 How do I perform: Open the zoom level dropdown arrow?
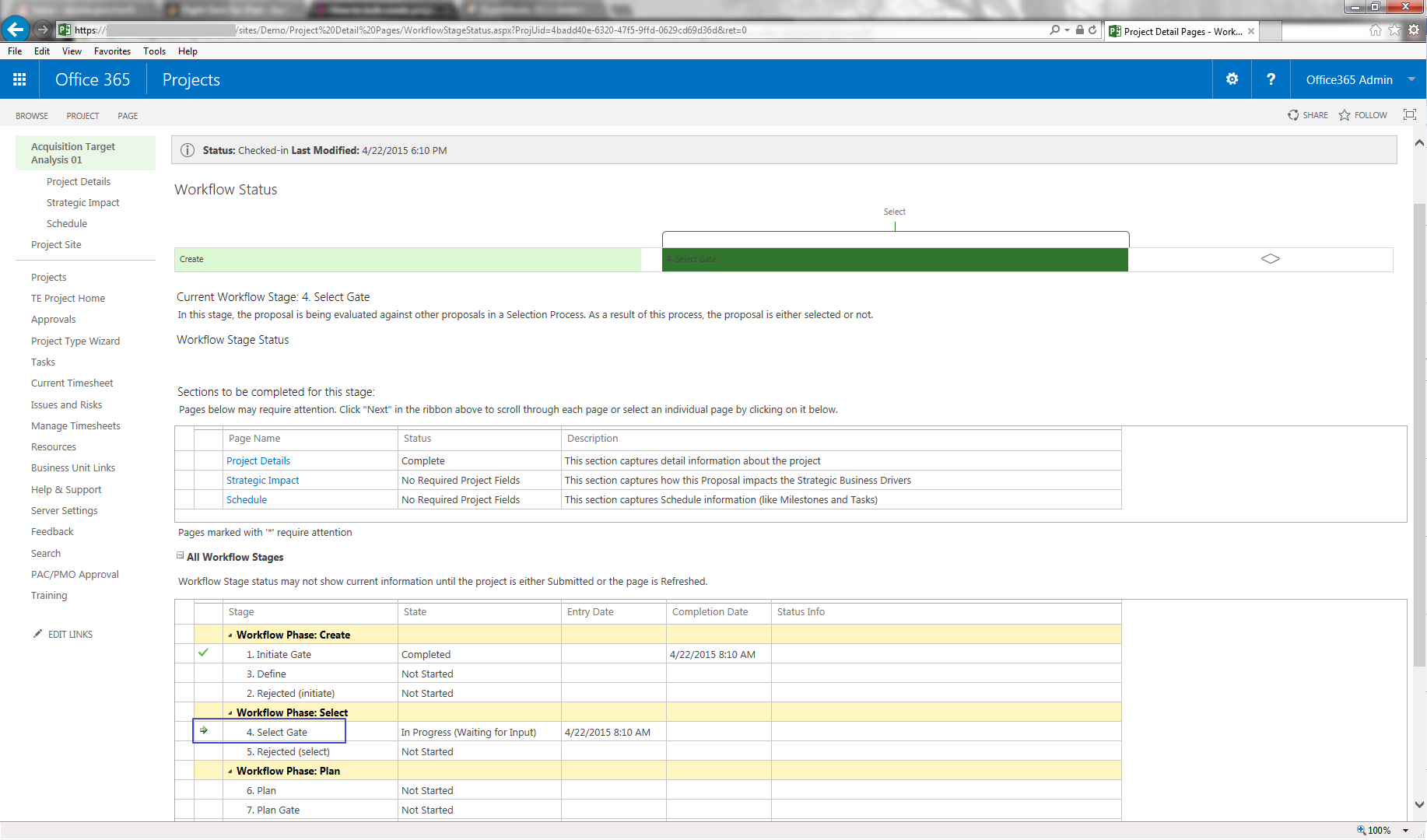click(1406, 830)
